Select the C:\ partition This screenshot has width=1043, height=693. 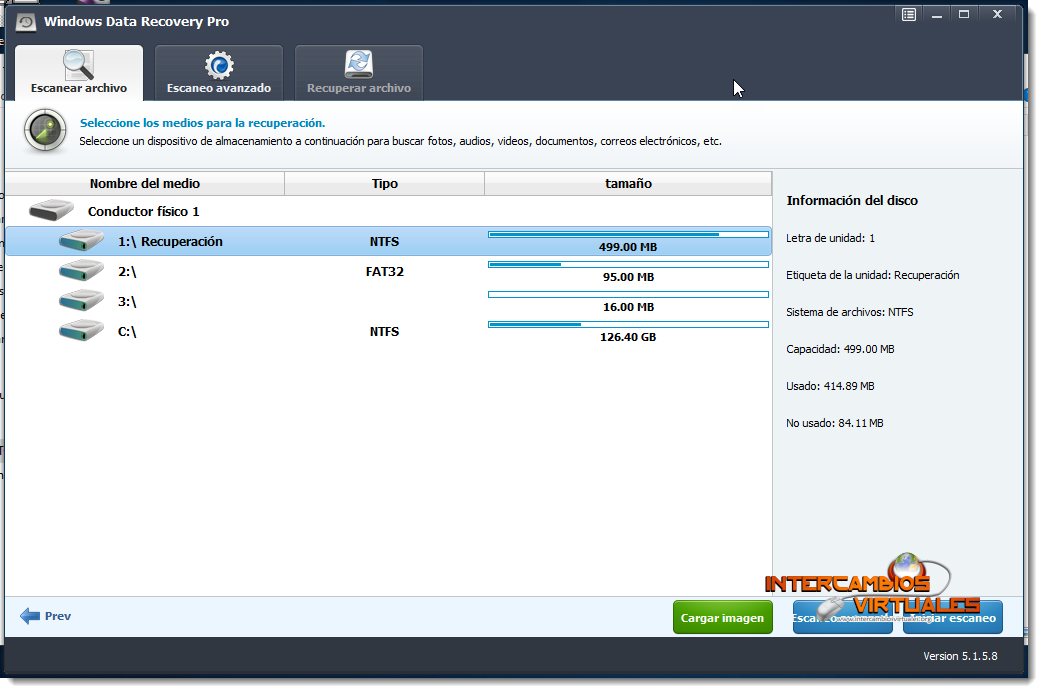tap(388, 331)
